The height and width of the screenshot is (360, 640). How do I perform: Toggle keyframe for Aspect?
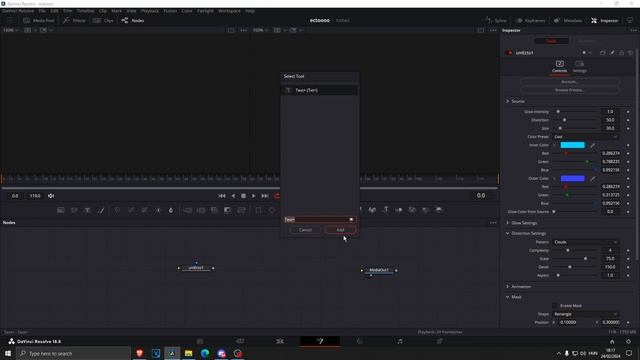tap(628, 275)
